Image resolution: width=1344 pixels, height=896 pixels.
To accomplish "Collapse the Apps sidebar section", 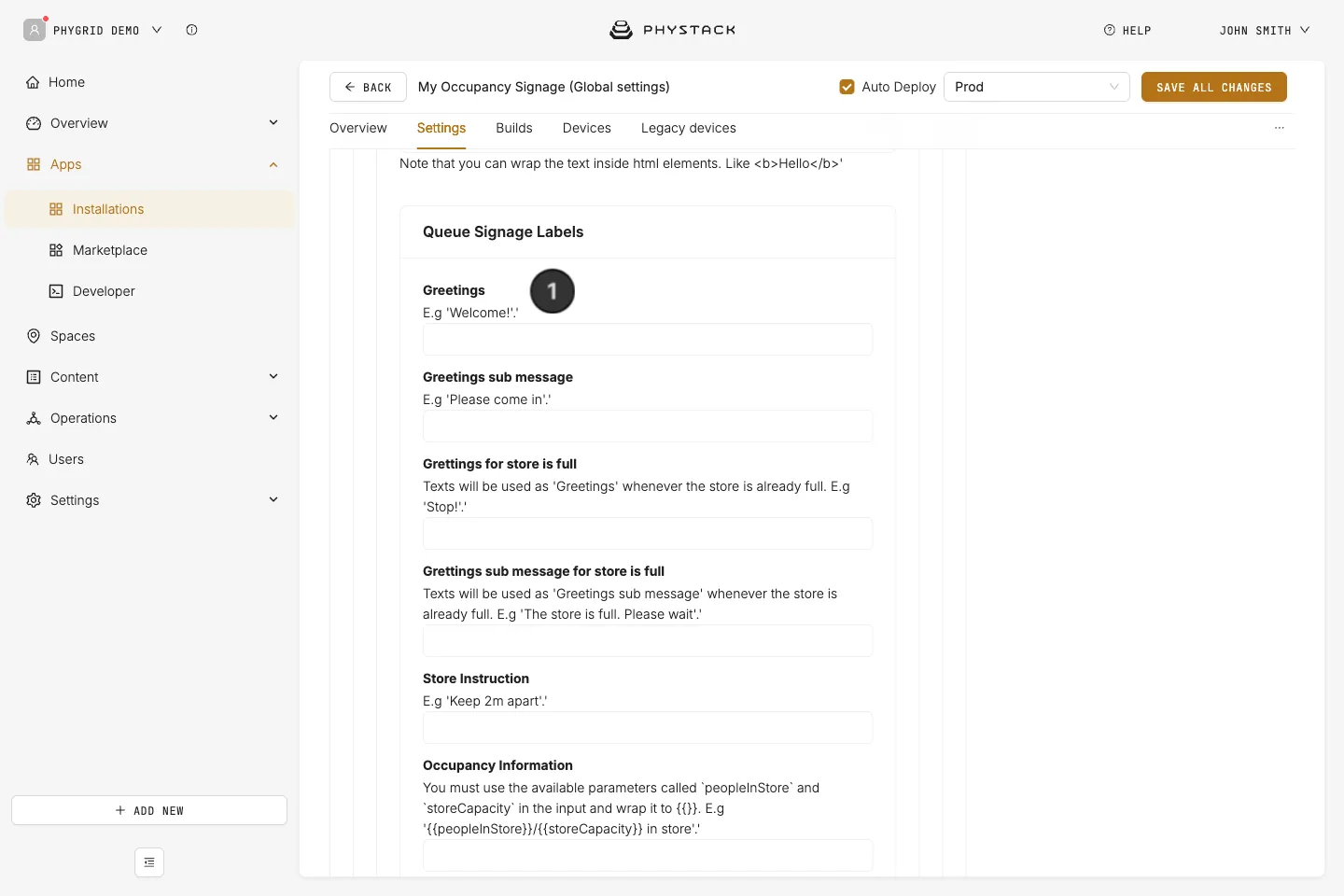I will click(273, 164).
